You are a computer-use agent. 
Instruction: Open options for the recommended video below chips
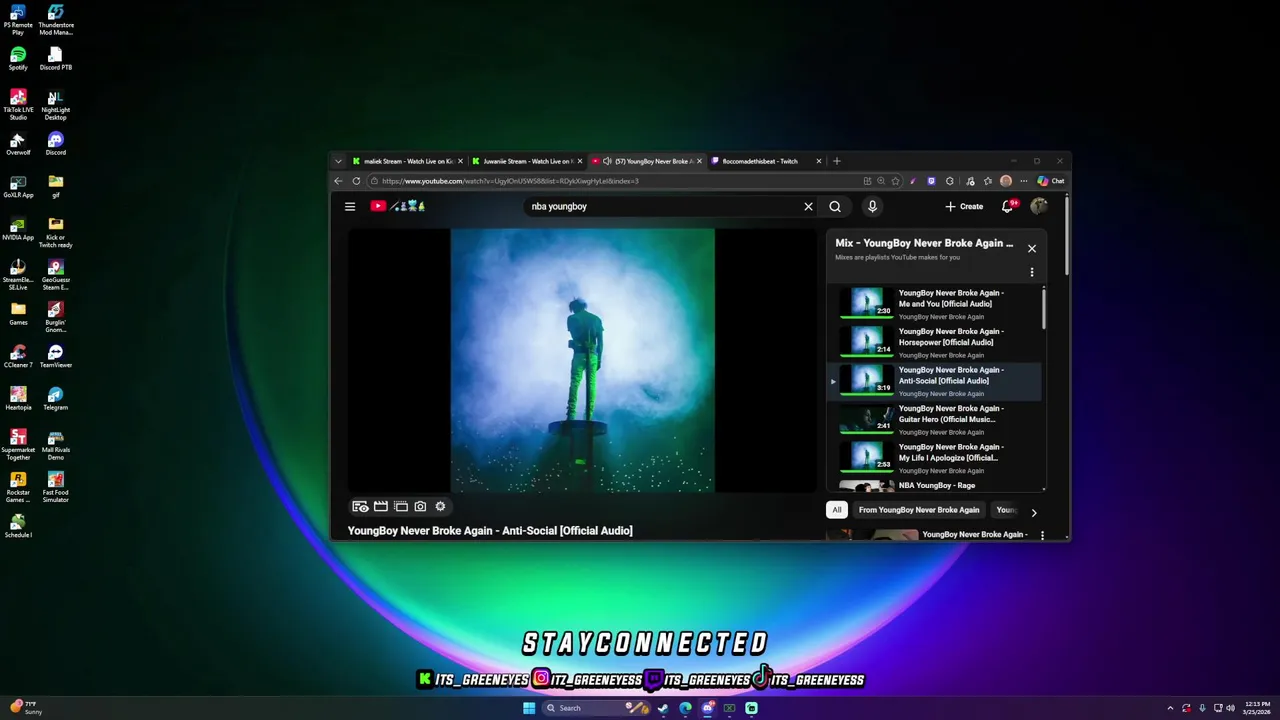(1042, 535)
